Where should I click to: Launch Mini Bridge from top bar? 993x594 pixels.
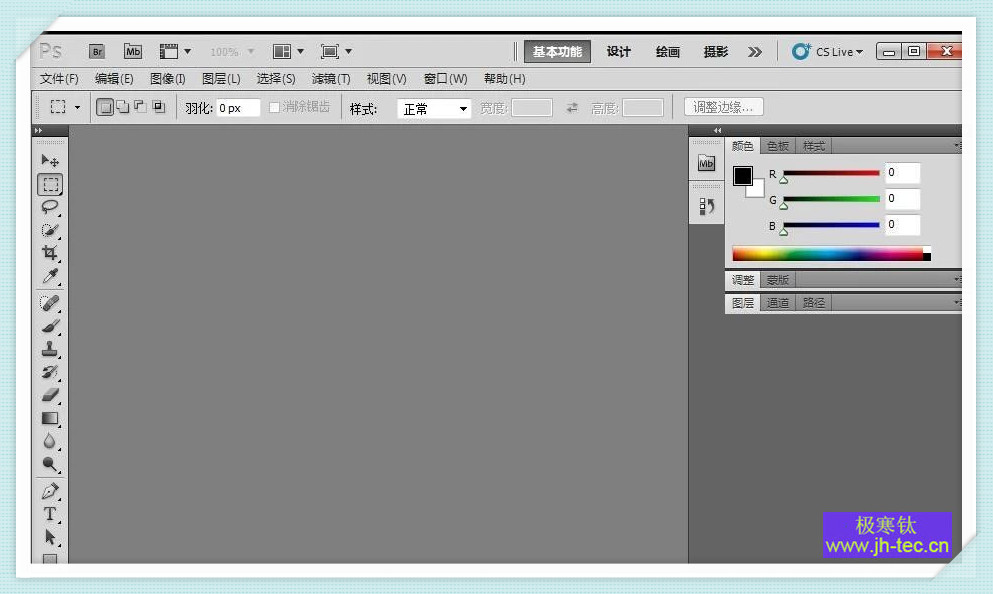click(132, 51)
